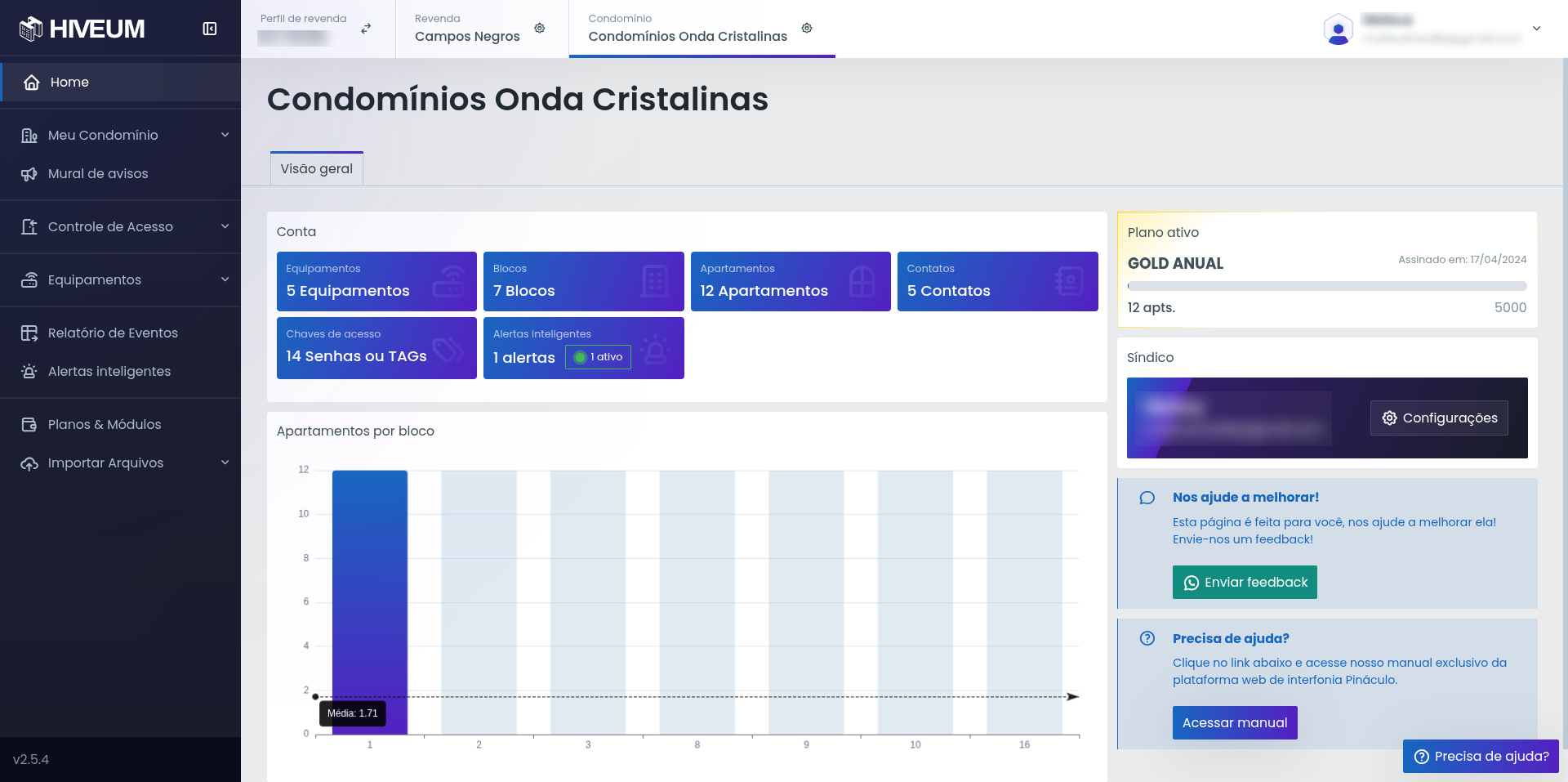Go to Home in the sidebar
Viewport: 1568px width, 782px height.
coord(69,82)
